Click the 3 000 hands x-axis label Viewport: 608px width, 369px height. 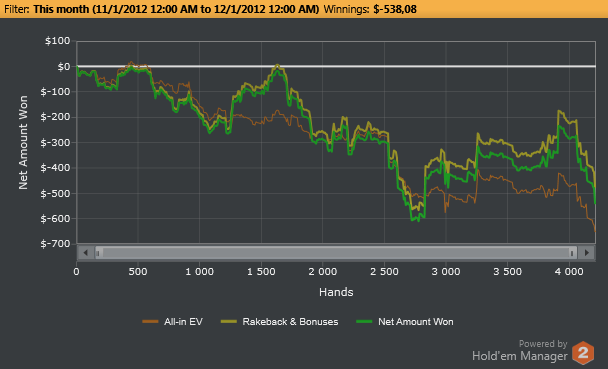(x=446, y=272)
